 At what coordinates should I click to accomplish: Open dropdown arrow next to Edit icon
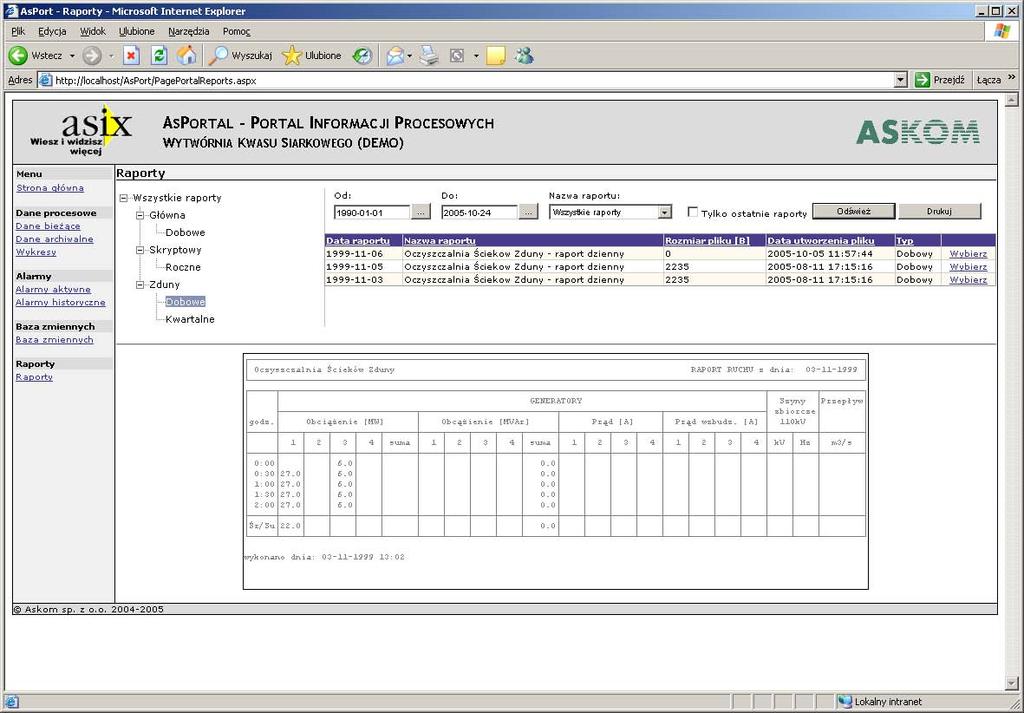pos(476,56)
